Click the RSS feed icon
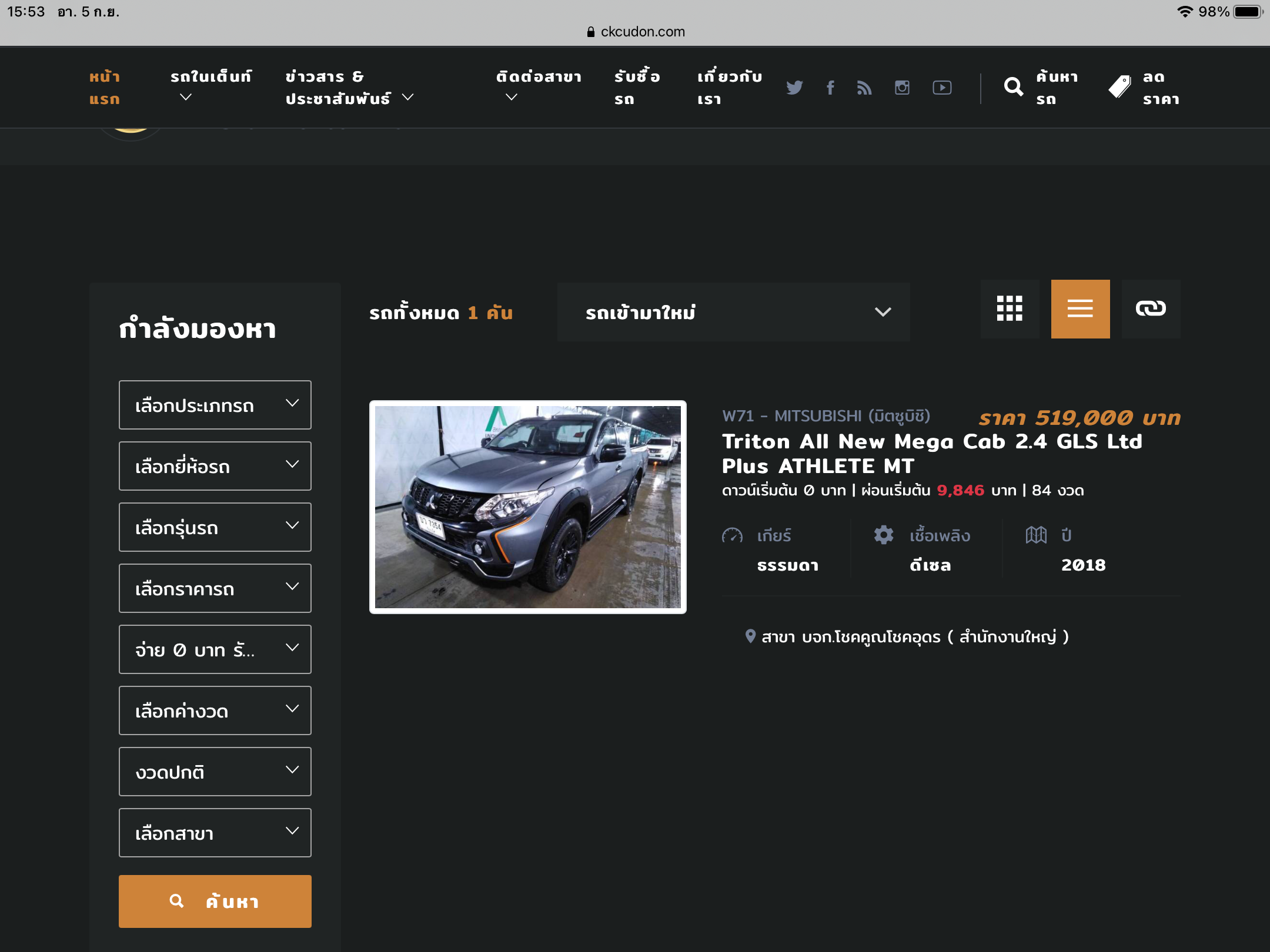The image size is (1270, 952). click(x=864, y=88)
